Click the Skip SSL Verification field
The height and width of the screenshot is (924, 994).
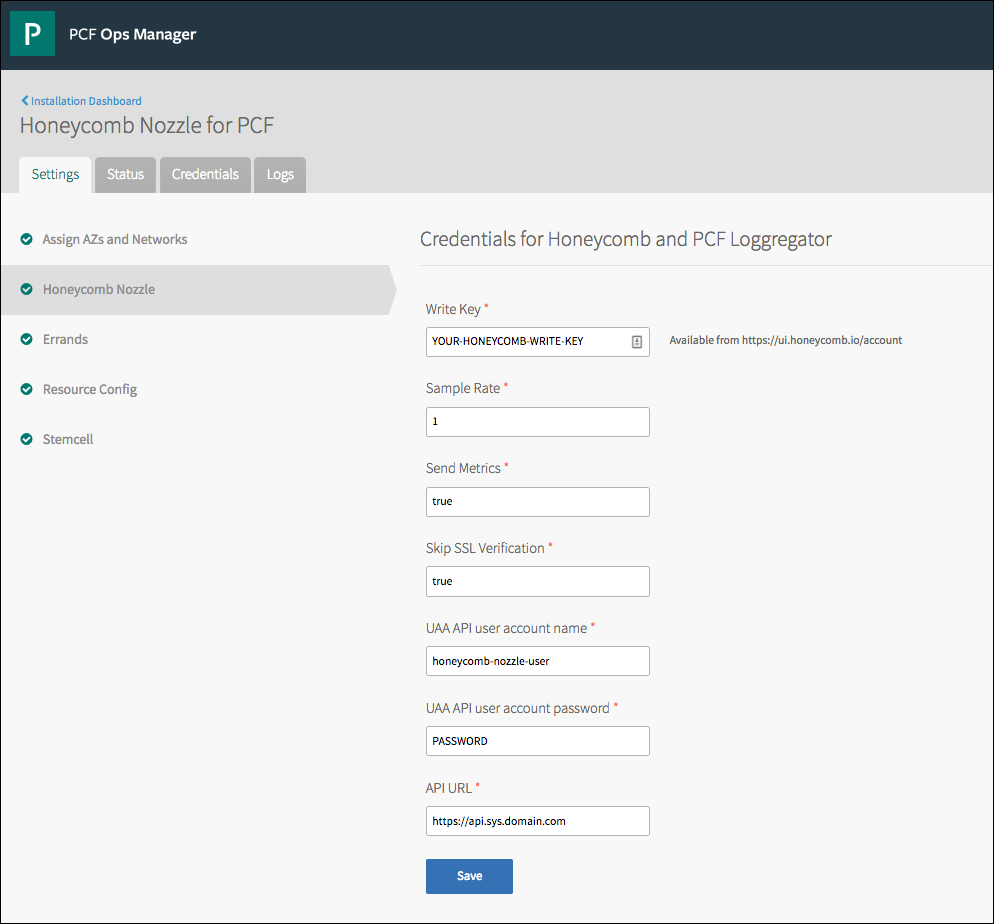click(x=538, y=581)
